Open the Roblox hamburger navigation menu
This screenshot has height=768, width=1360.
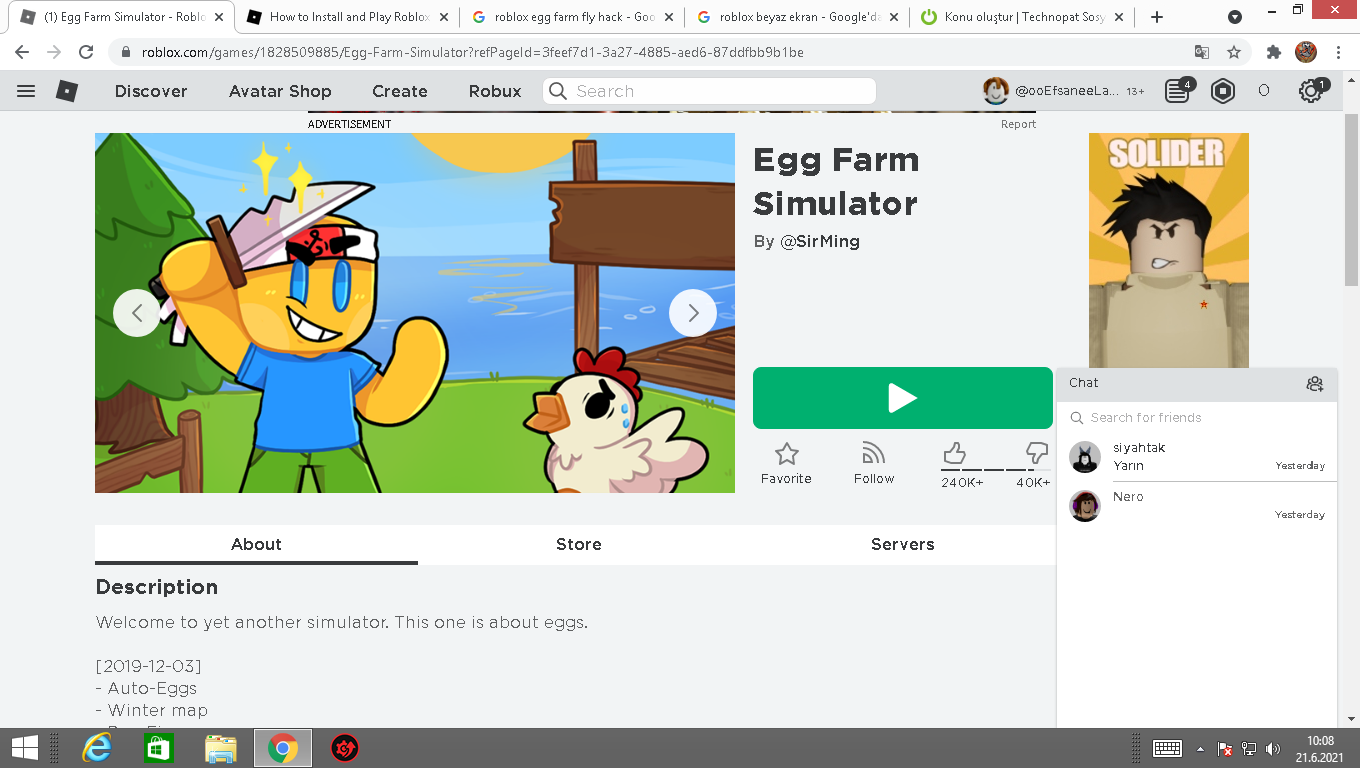(x=26, y=91)
